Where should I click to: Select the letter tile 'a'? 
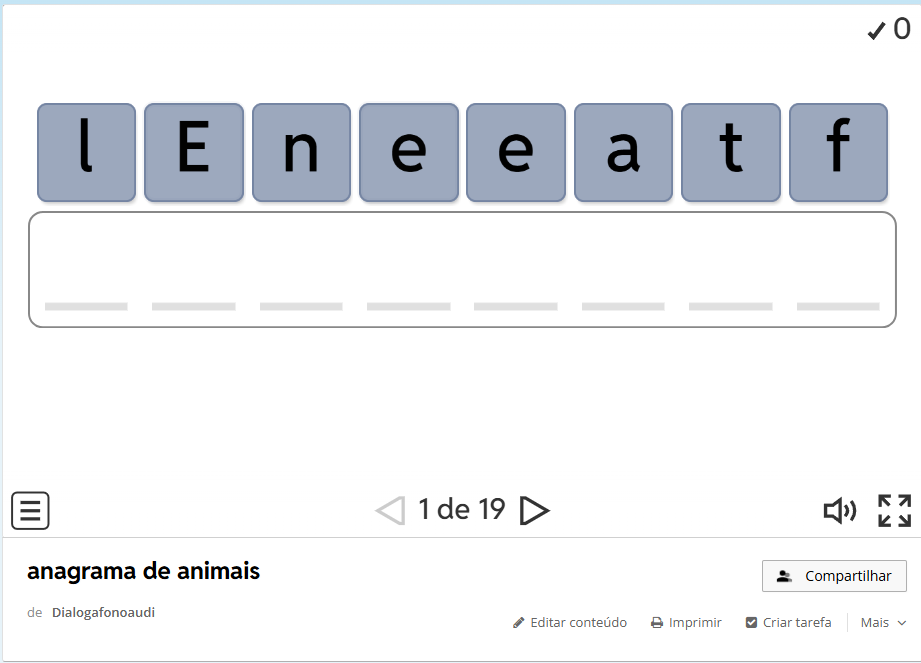pos(623,152)
